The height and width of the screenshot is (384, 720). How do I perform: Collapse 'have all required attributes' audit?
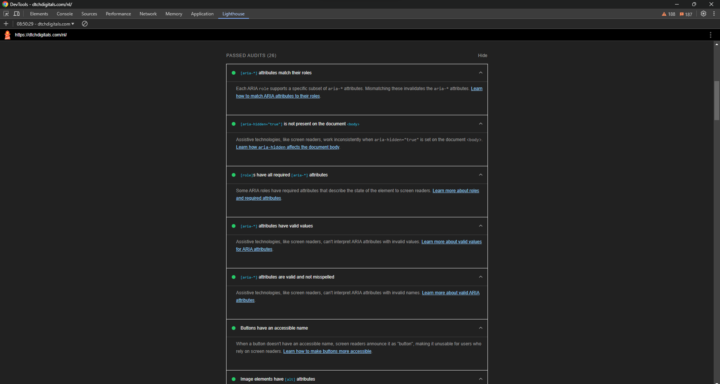point(480,175)
